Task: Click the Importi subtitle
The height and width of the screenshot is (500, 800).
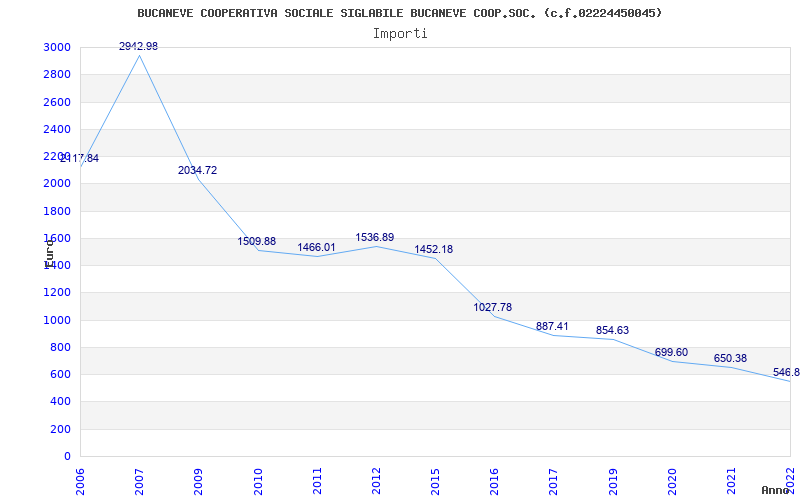Action: click(x=400, y=33)
